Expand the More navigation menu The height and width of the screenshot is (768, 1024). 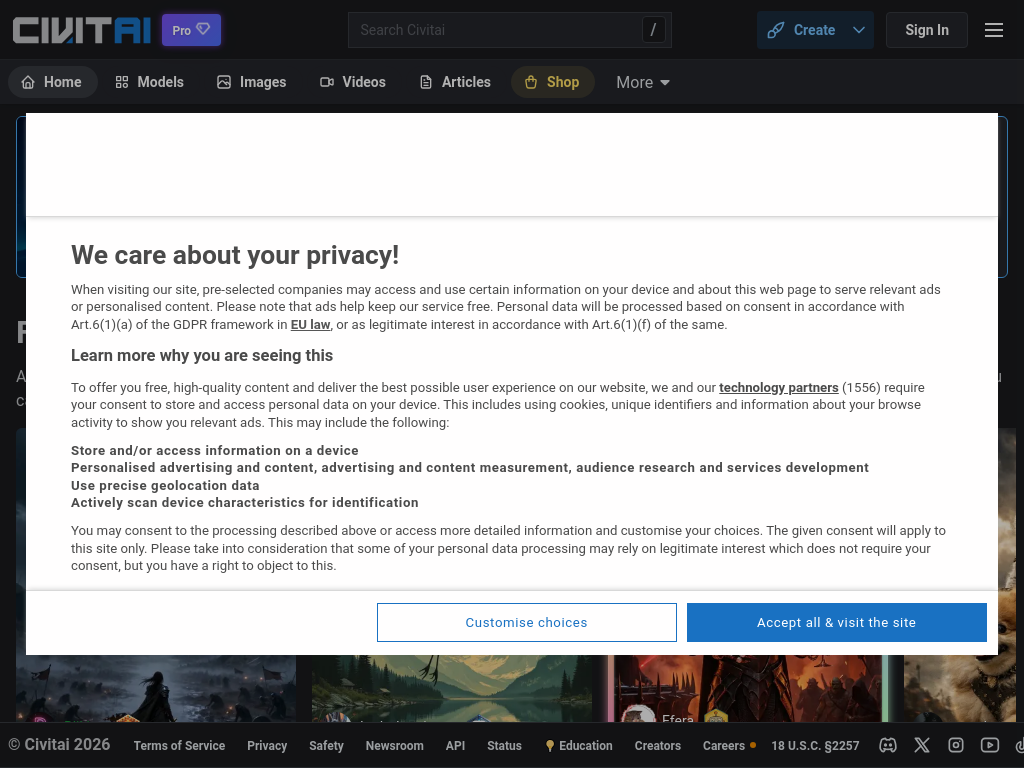643,82
